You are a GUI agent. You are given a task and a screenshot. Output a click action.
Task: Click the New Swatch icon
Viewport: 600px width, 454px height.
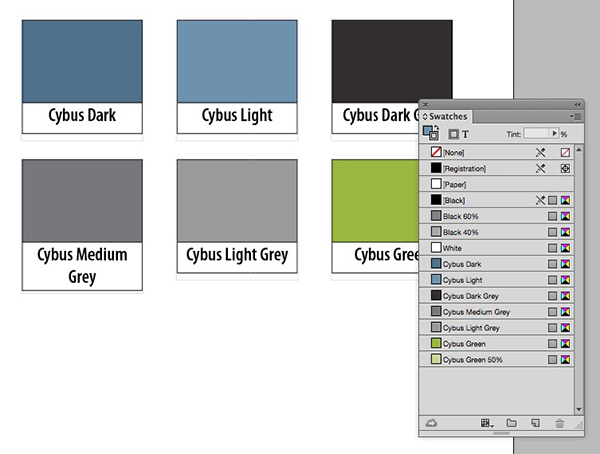[x=535, y=423]
